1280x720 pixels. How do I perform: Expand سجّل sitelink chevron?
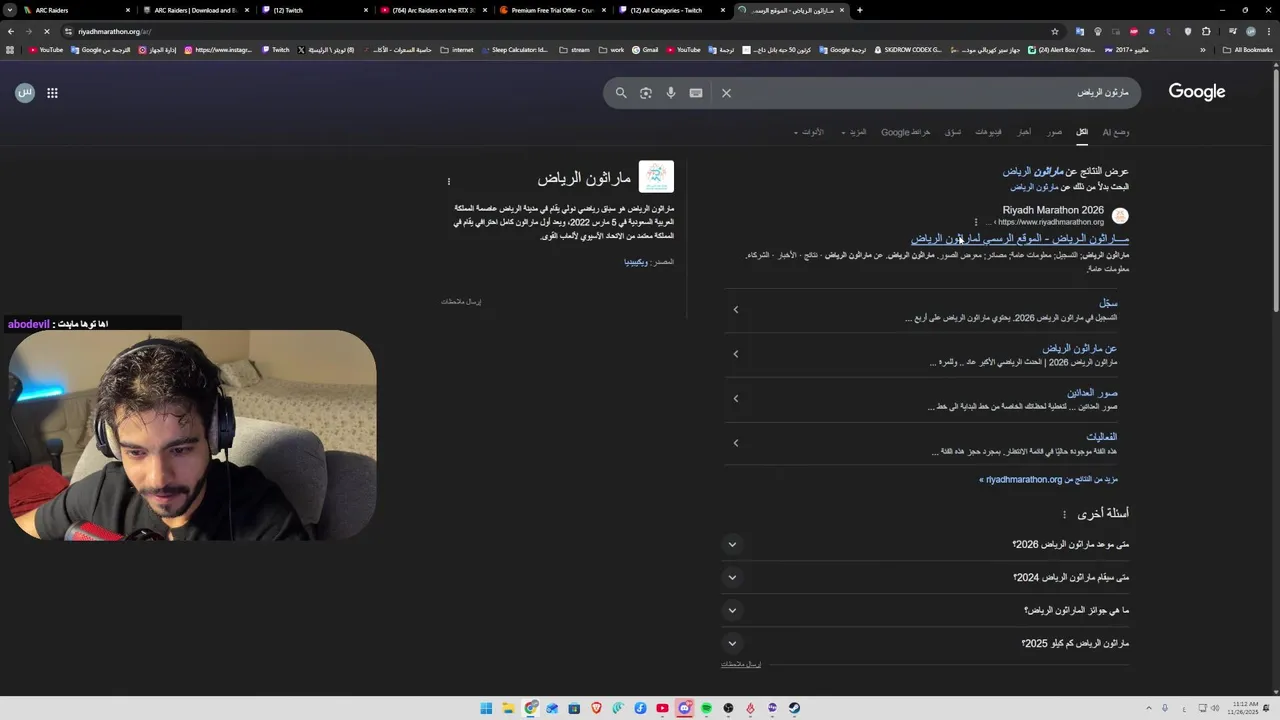(x=736, y=310)
